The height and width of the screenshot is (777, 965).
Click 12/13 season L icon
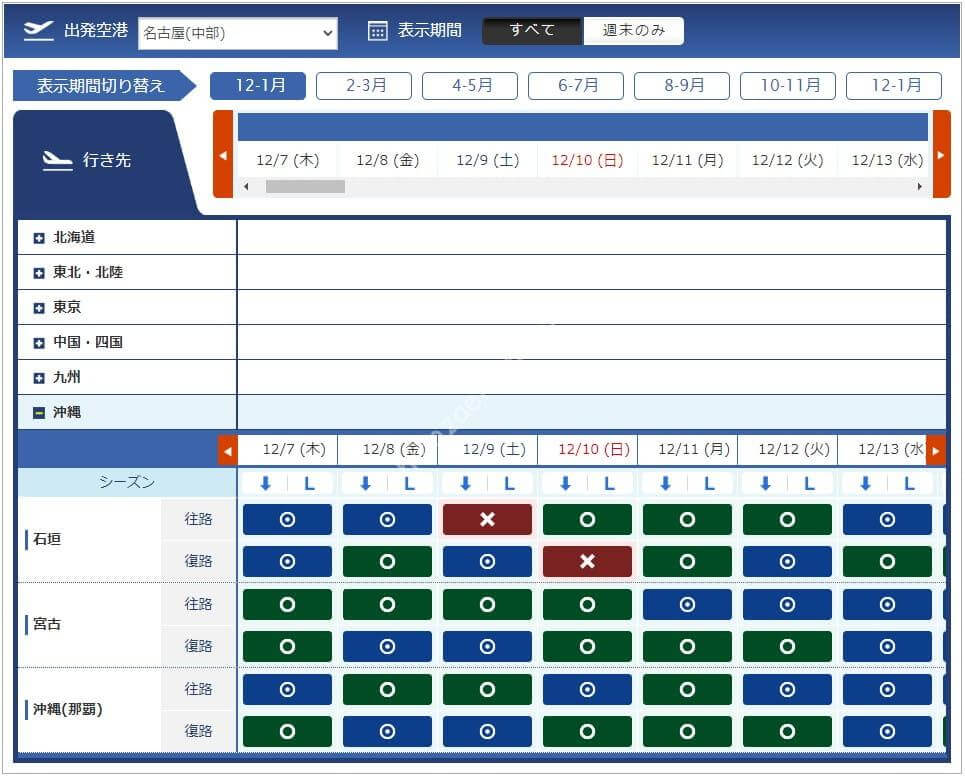point(909,484)
